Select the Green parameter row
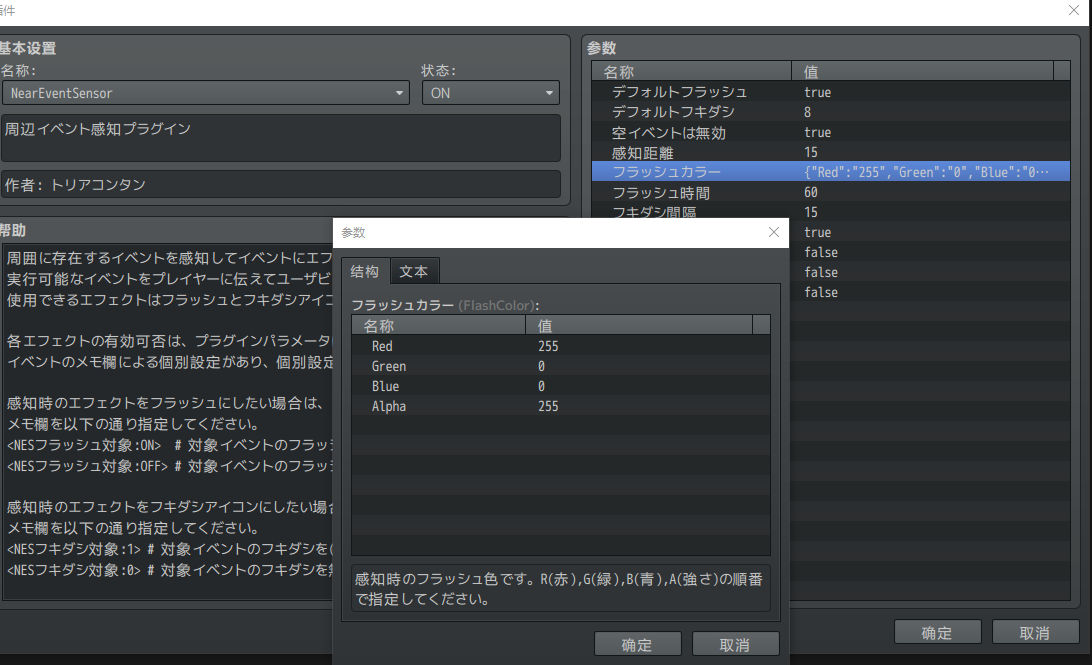Image resolution: width=1092 pixels, height=665 pixels. (x=561, y=366)
